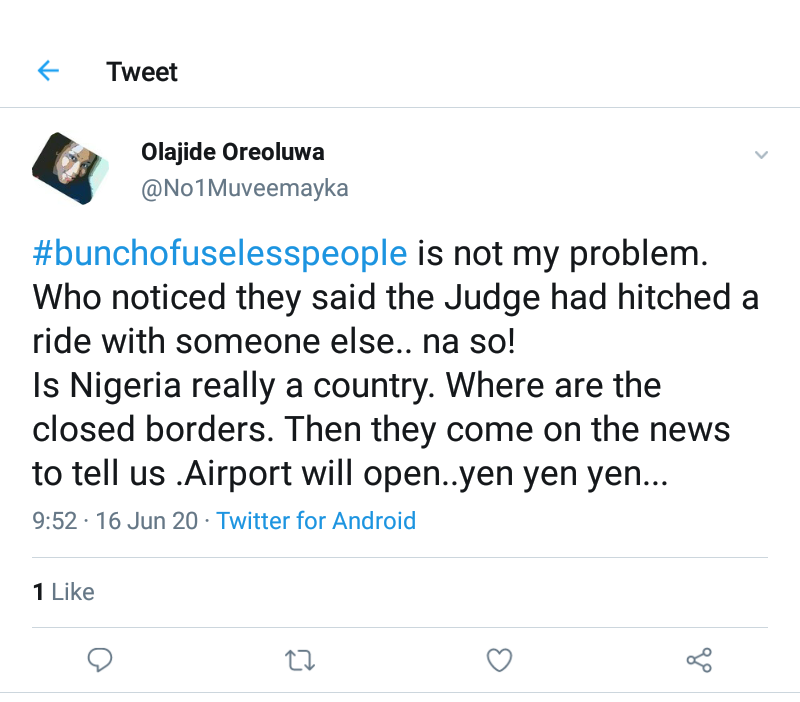Tap the Tweet header title

142,72
